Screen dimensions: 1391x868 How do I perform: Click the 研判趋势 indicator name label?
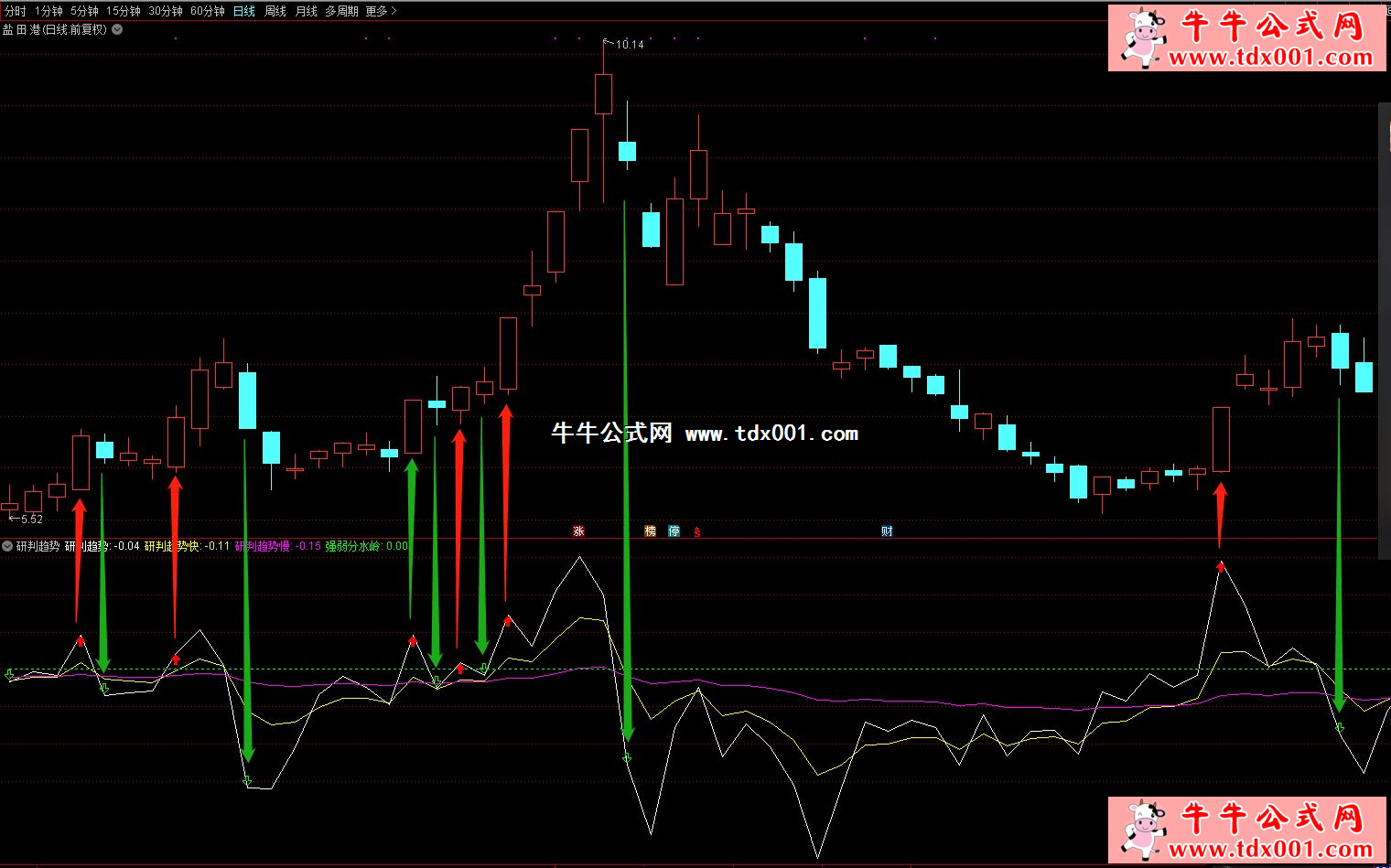38,546
